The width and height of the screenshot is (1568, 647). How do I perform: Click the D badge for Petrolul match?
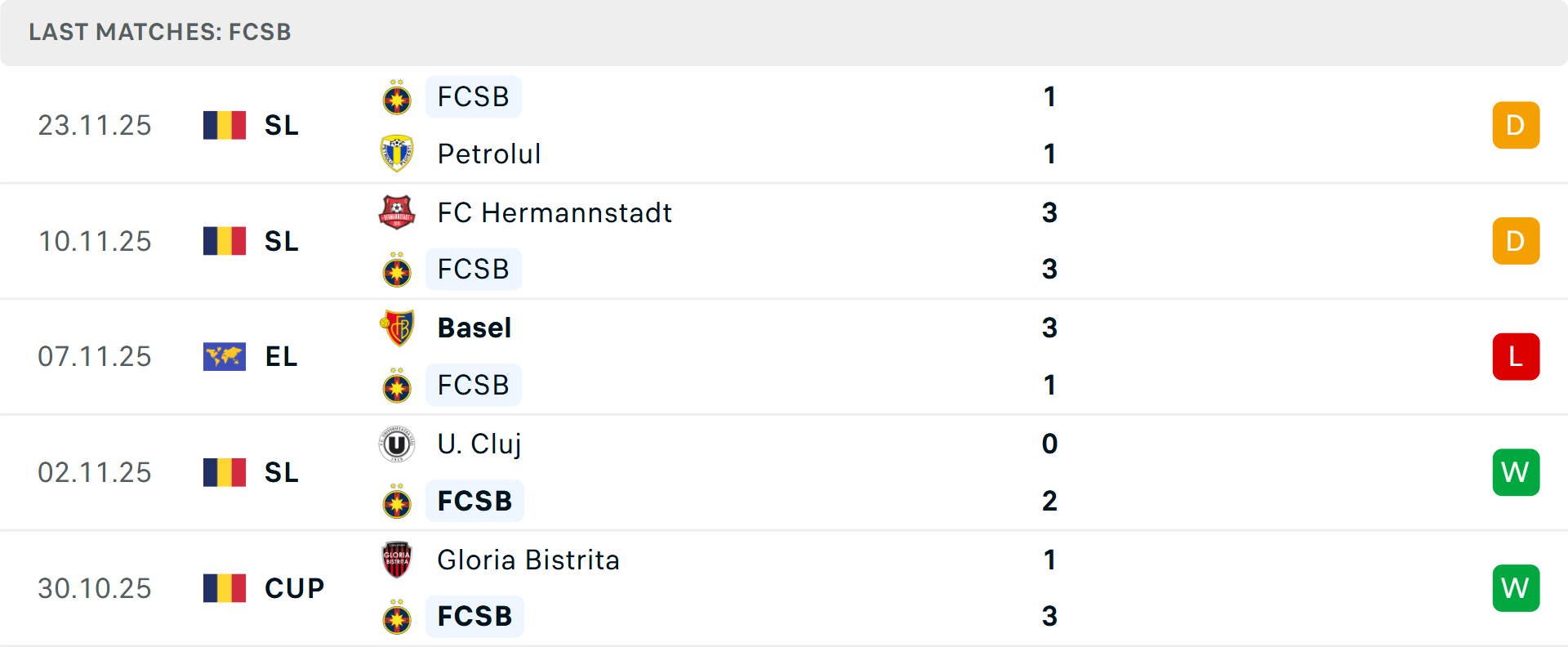[1516, 125]
